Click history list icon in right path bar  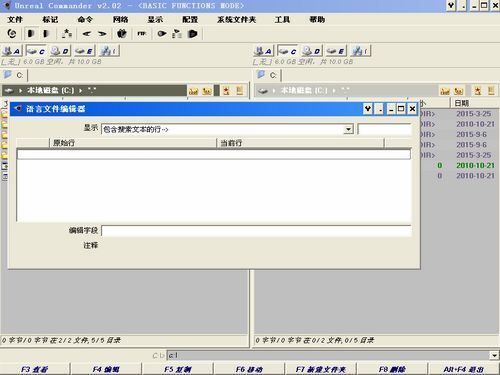pos(491,91)
